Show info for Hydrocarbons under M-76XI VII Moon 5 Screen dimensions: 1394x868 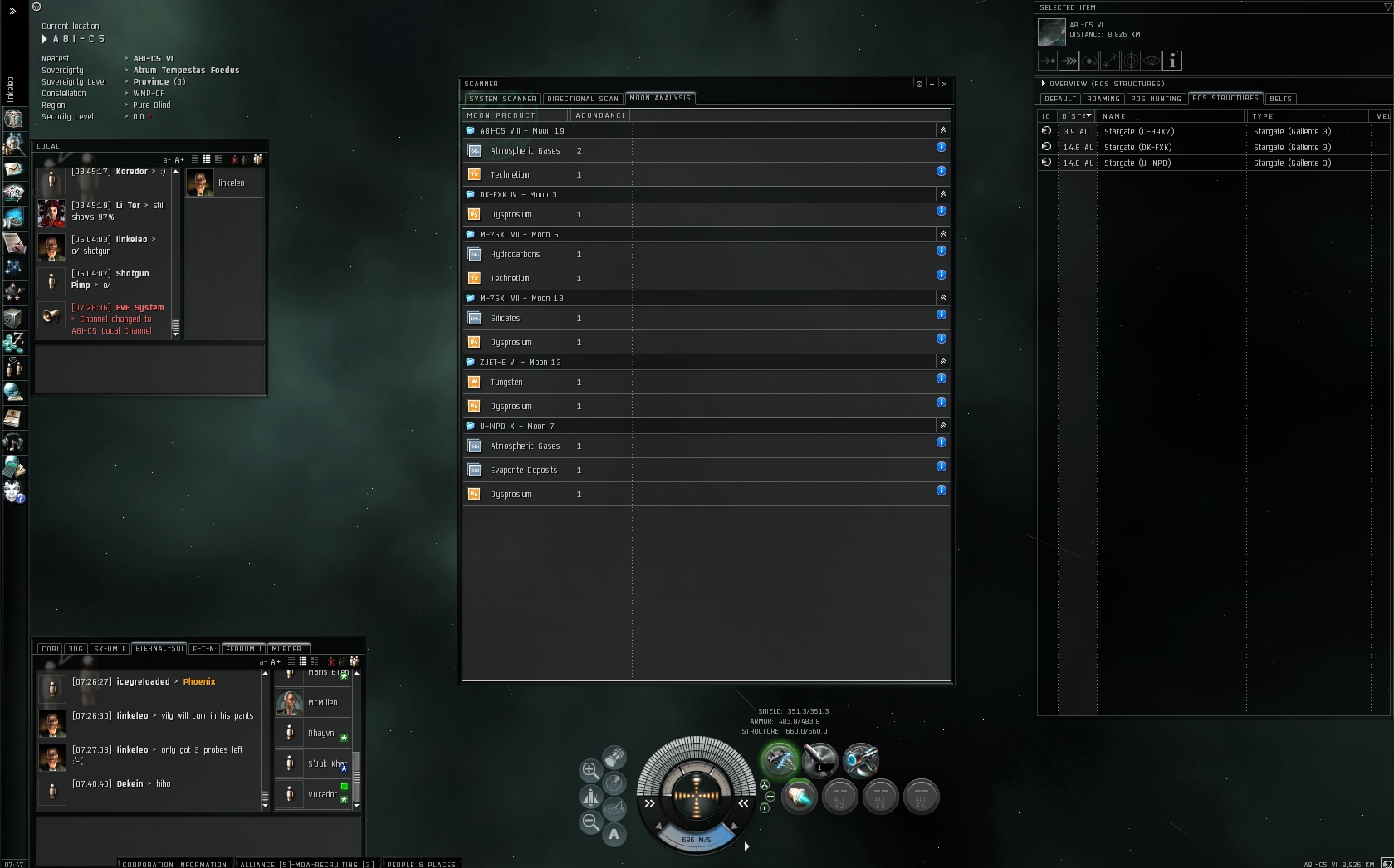(941, 251)
